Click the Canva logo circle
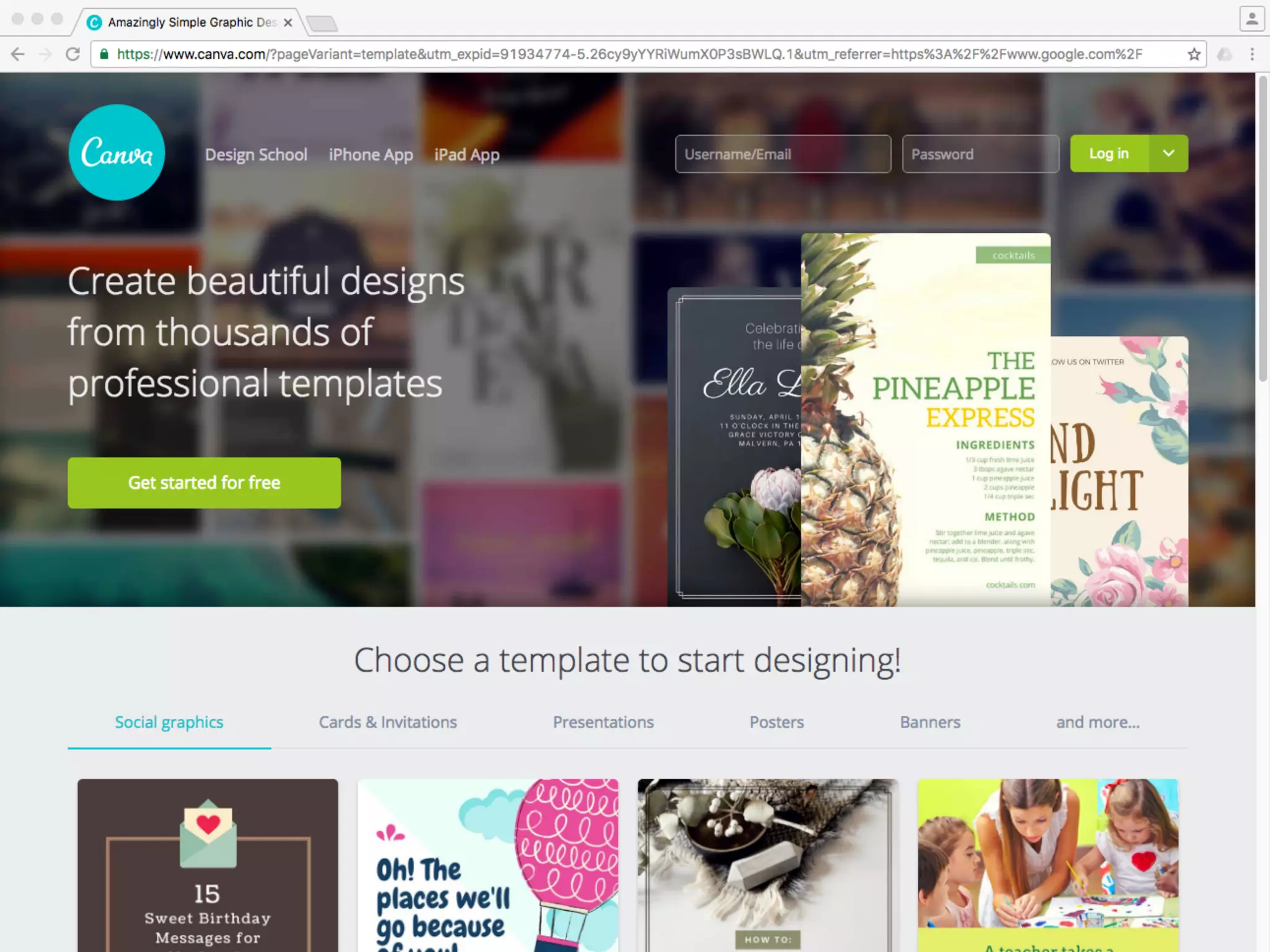Image resolution: width=1270 pixels, height=952 pixels. click(x=117, y=152)
